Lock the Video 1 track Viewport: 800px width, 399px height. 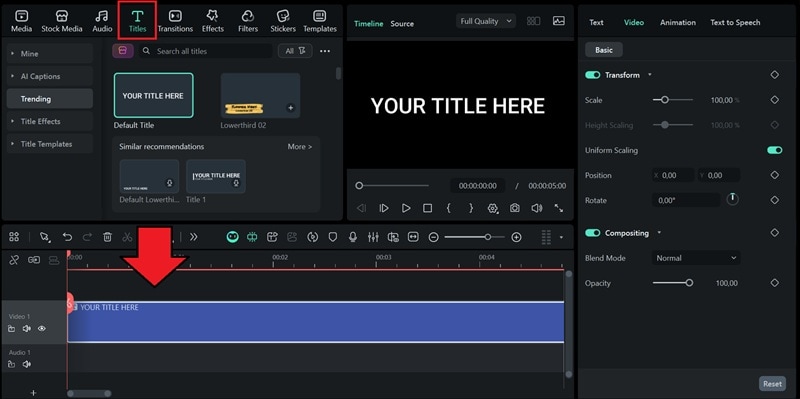[x=11, y=329]
